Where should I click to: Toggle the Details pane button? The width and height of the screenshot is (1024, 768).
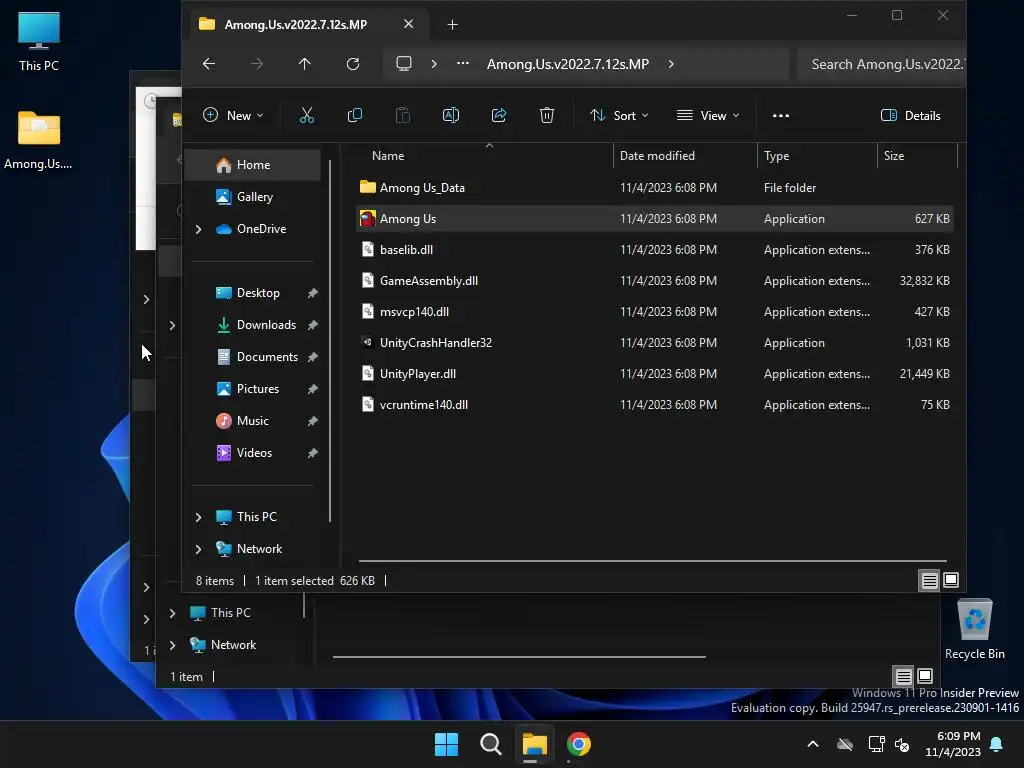910,116
